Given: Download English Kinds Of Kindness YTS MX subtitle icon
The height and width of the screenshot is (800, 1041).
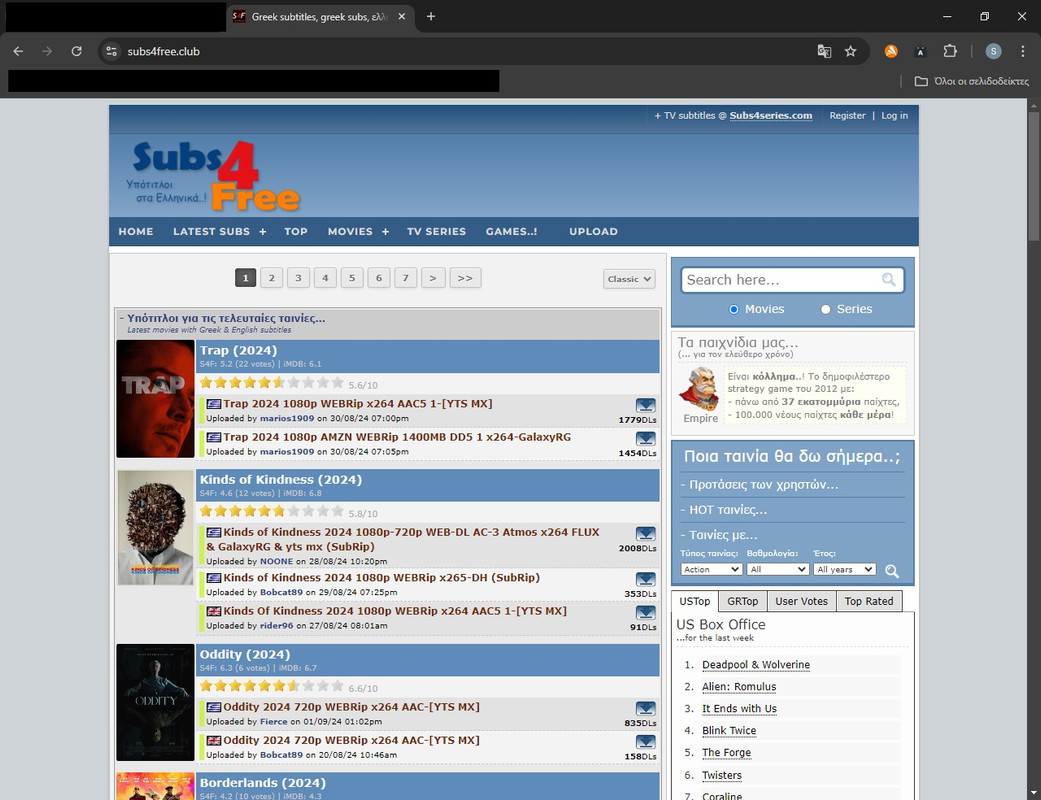Looking at the screenshot, I should pos(645,612).
